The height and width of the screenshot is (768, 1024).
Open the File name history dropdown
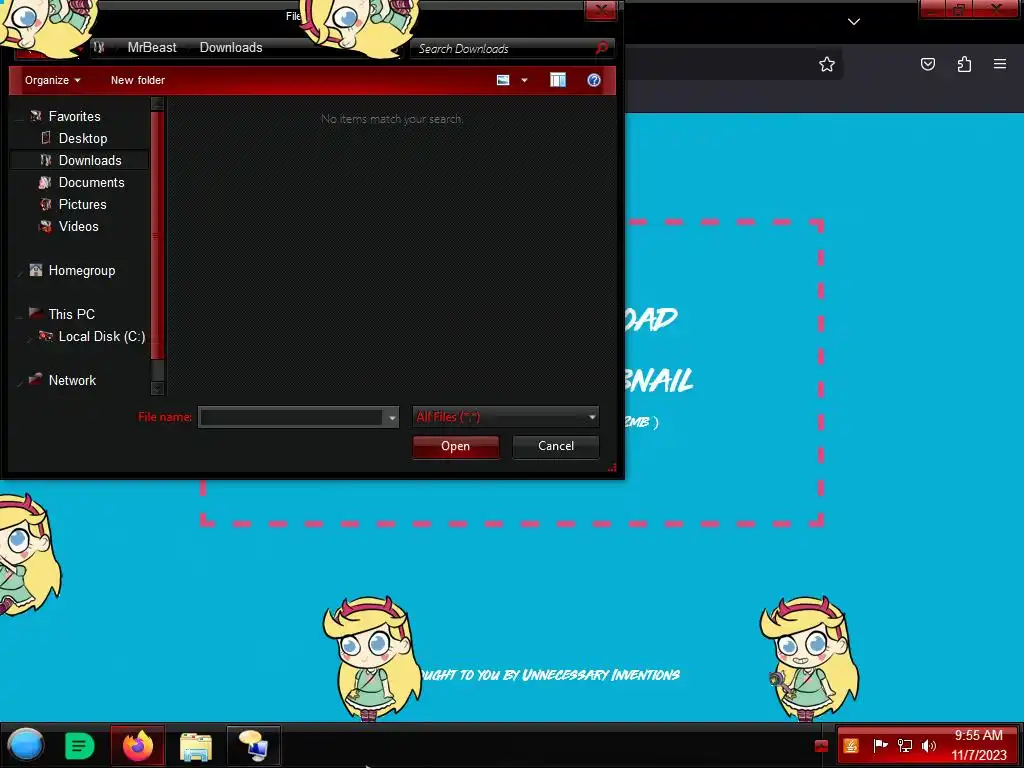coord(391,417)
